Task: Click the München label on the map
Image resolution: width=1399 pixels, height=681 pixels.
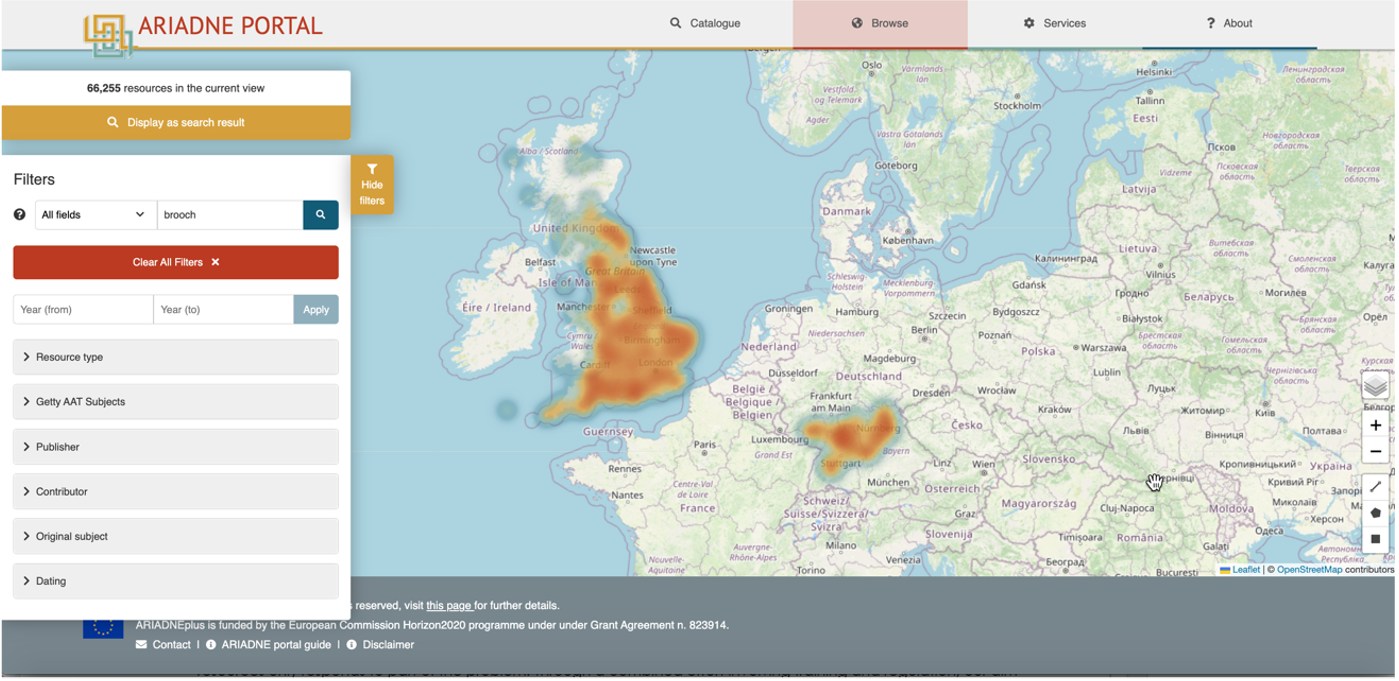Action: pyautogui.click(x=888, y=482)
